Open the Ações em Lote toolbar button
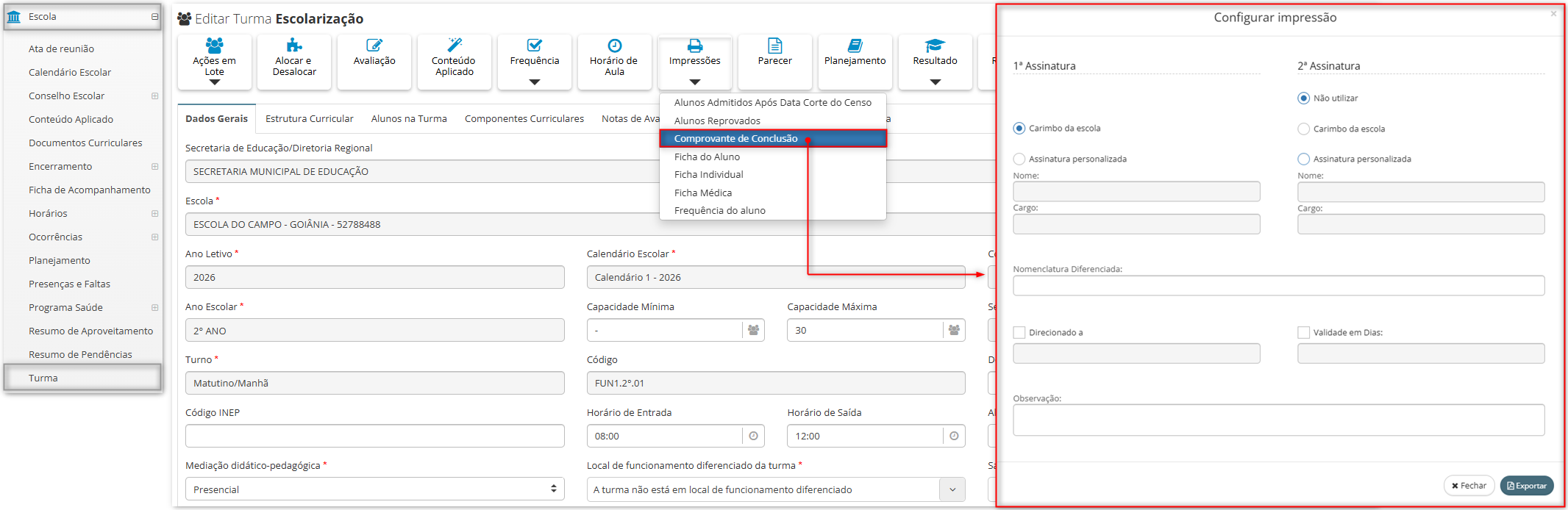 click(x=214, y=62)
